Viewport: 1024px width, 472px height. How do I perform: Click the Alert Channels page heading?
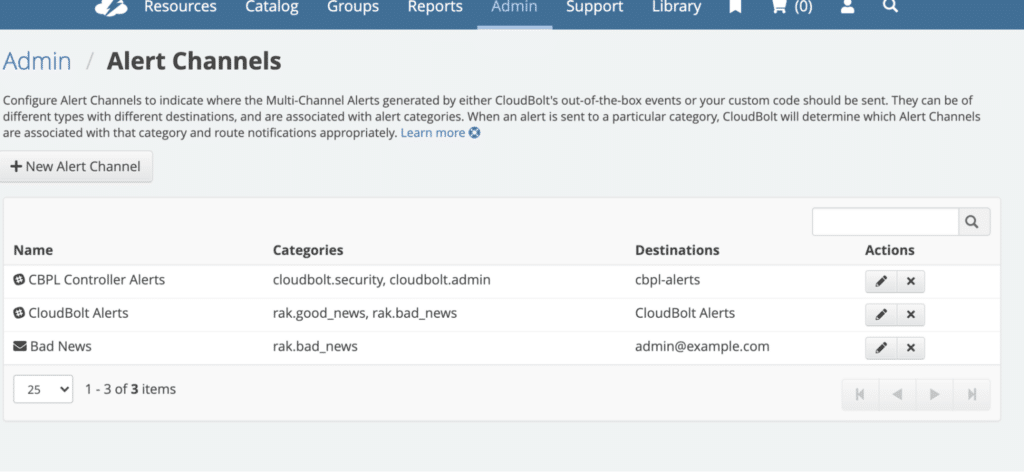tap(194, 61)
